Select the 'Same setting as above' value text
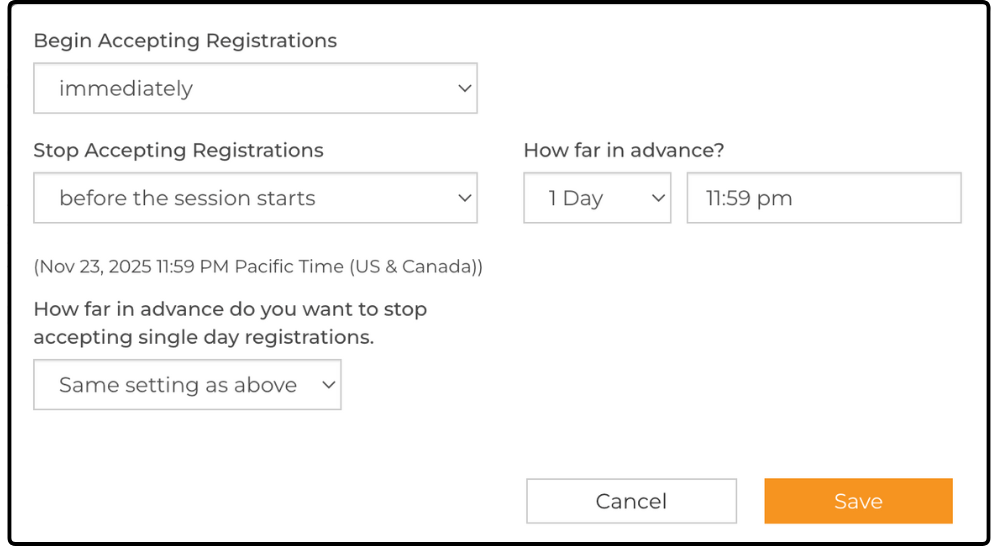The height and width of the screenshot is (553, 997). click(178, 386)
